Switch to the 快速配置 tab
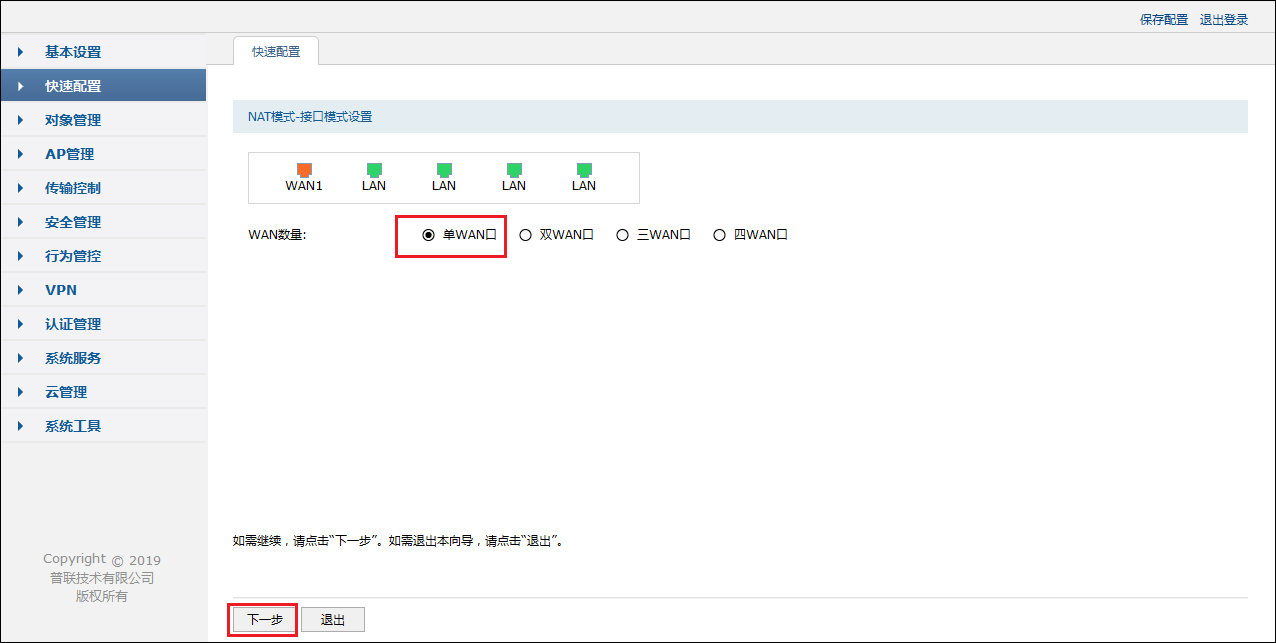The height and width of the screenshot is (643, 1276). point(276,52)
